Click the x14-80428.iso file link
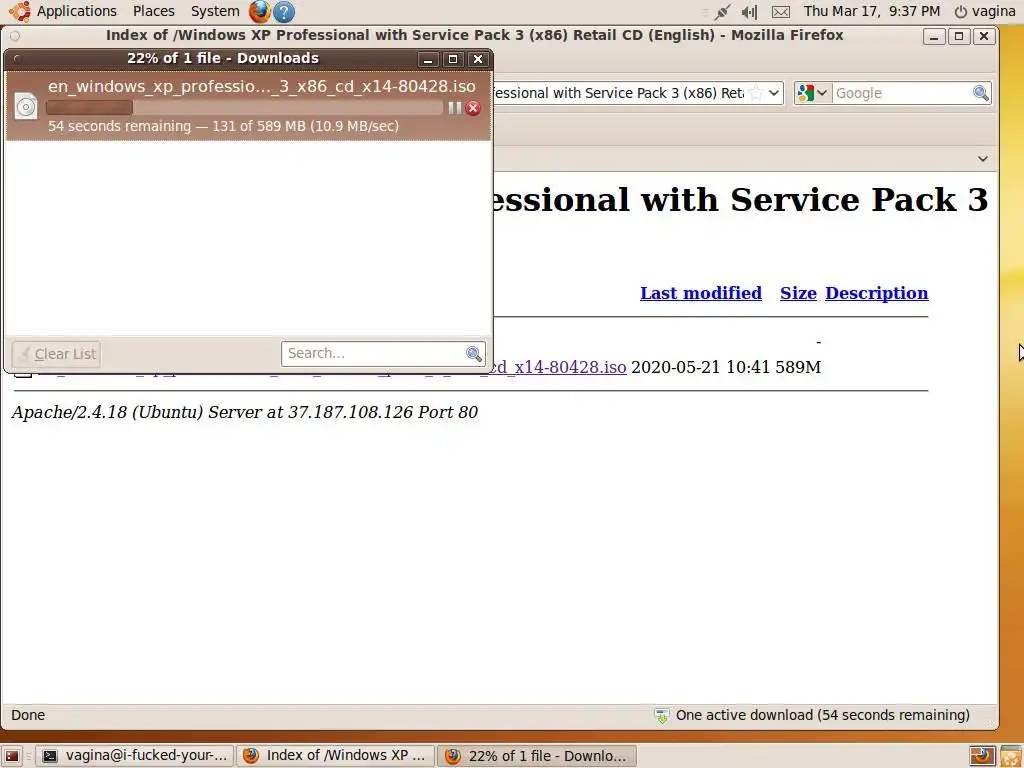This screenshot has height=768, width=1024. 560,367
